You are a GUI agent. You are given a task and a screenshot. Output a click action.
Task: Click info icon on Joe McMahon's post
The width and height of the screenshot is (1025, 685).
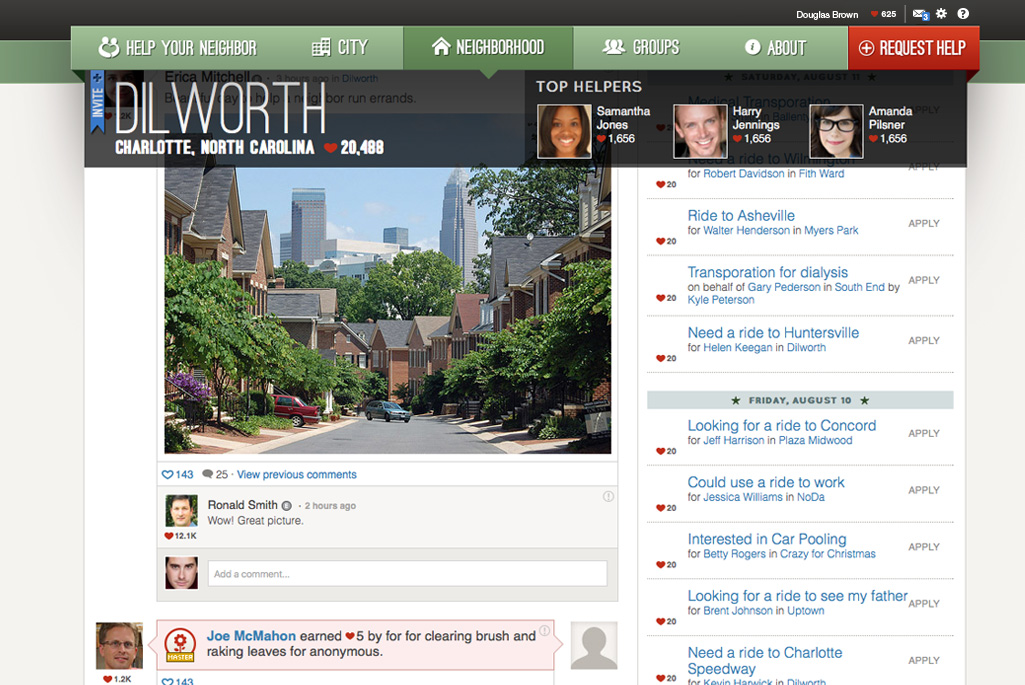545,631
